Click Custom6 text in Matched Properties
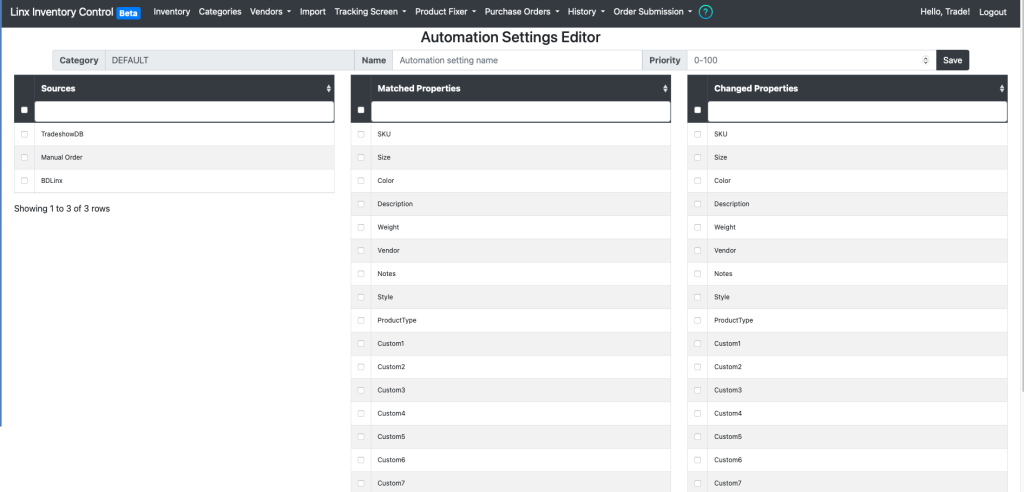This screenshot has height=492, width=1024. pyautogui.click(x=391, y=460)
